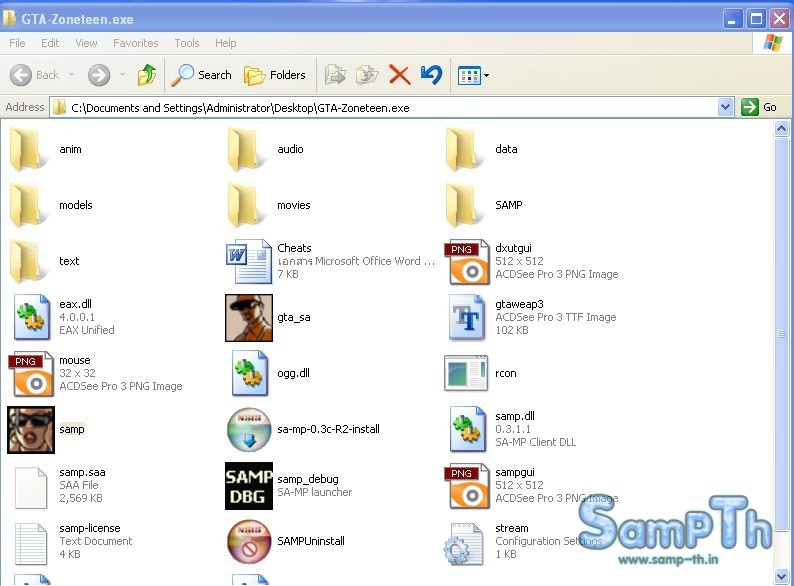Toggle the Folders pane button

275,75
